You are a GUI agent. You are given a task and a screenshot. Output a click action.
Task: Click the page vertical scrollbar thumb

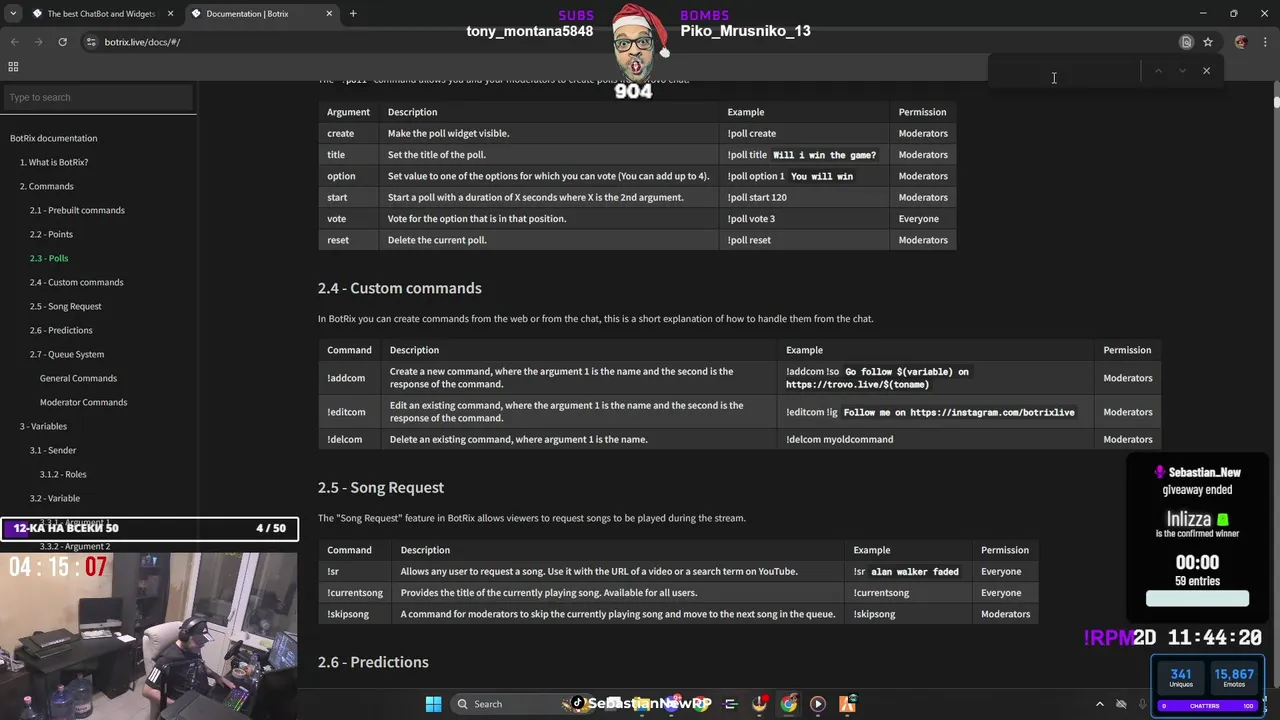(1276, 102)
